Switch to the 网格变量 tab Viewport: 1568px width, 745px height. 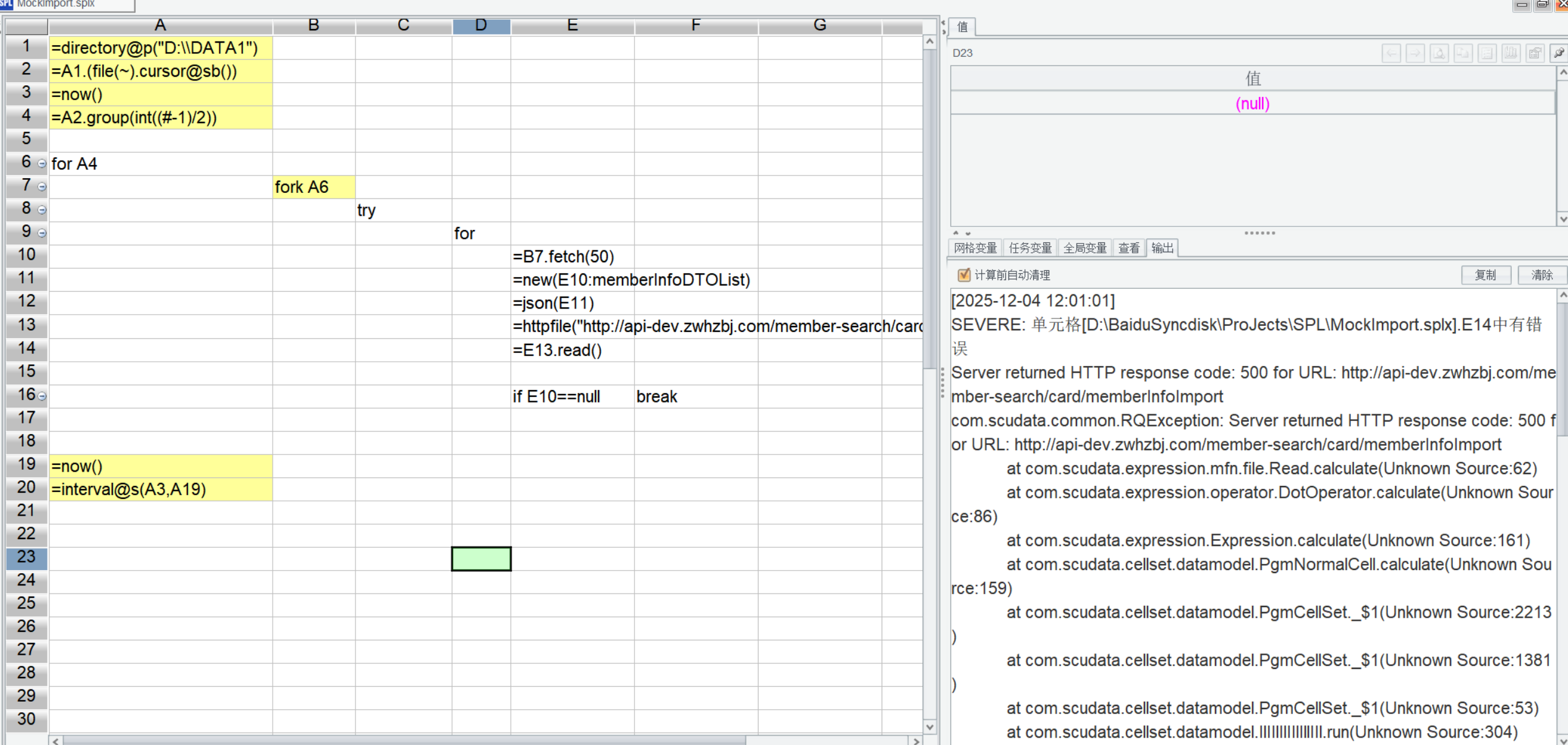pos(975,249)
